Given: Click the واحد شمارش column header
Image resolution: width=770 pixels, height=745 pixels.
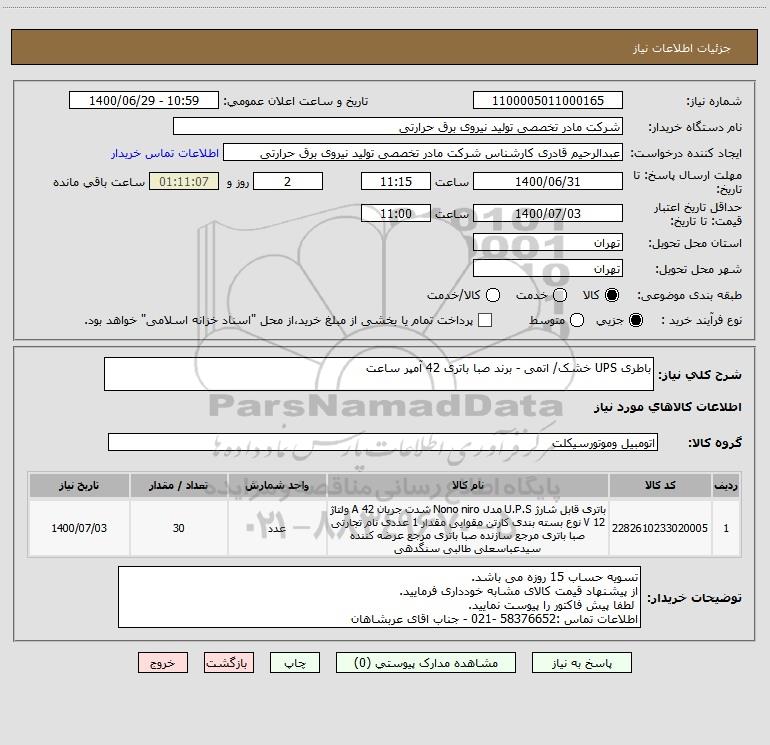Looking at the screenshot, I should point(277,485).
